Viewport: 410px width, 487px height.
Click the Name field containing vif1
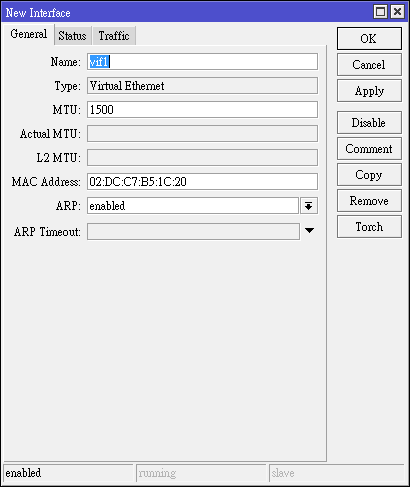coord(202,62)
